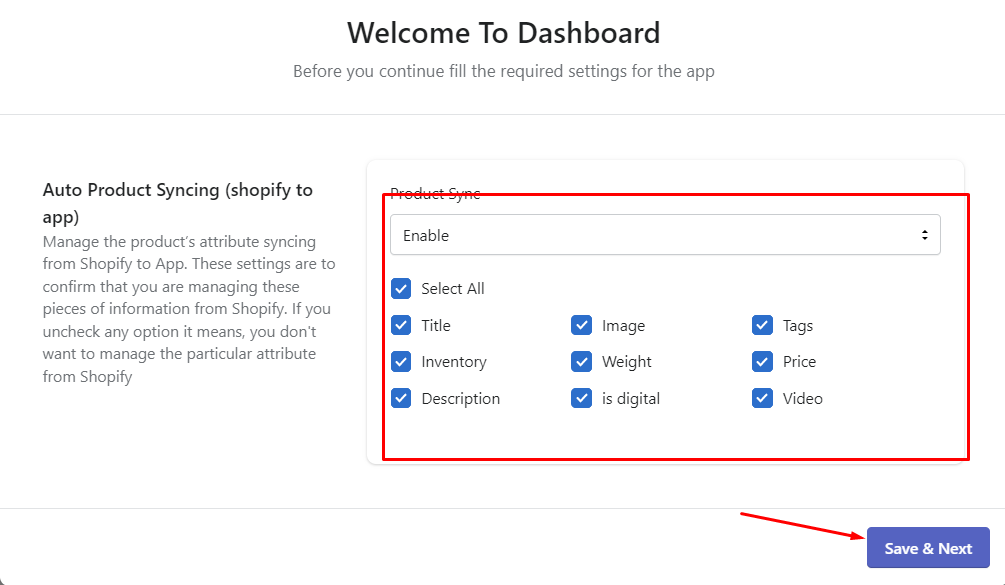
Task: Click the Save & Next button
Action: [x=928, y=548]
